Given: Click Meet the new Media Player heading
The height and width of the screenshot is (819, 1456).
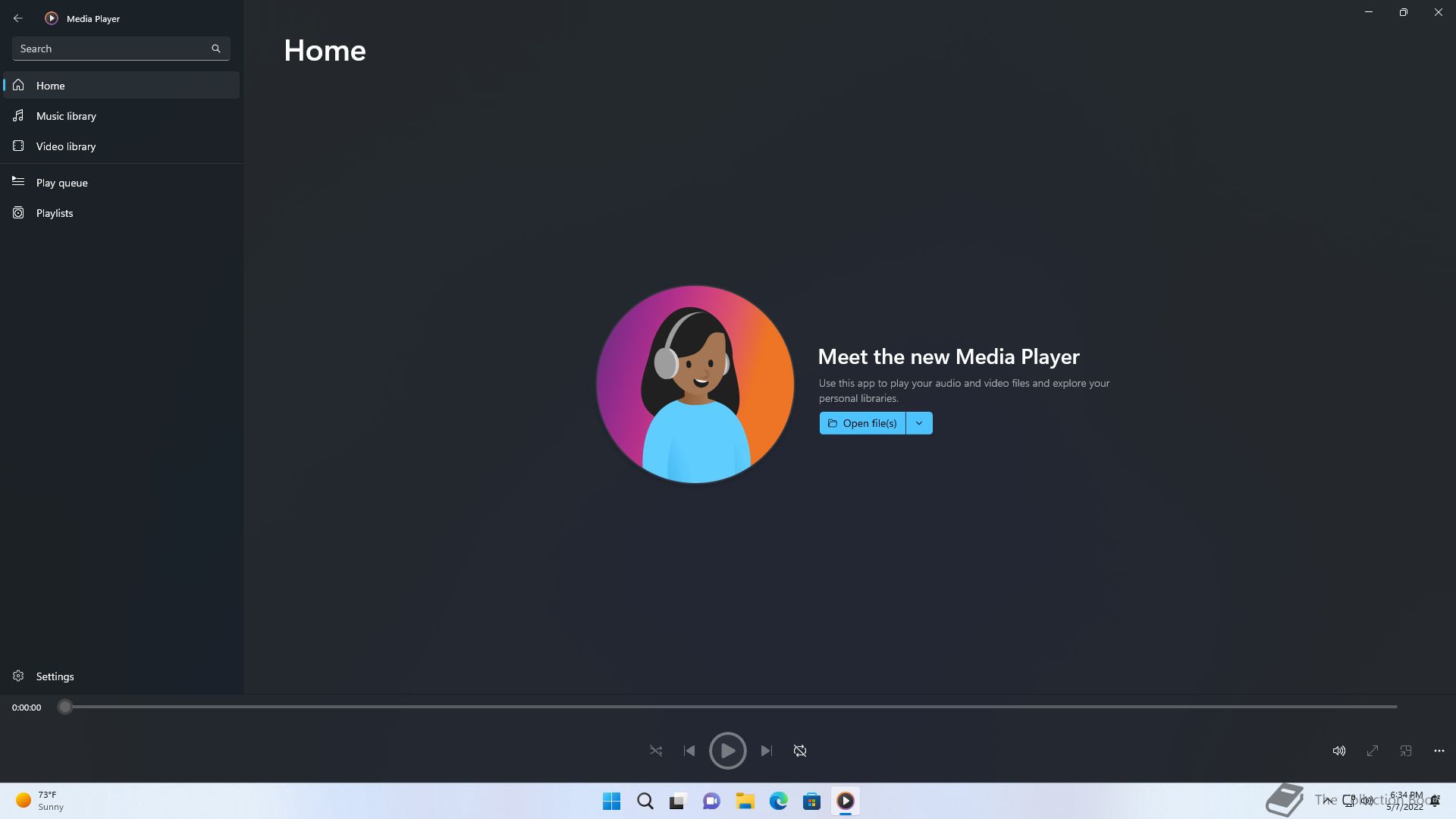Looking at the screenshot, I should 949,357.
